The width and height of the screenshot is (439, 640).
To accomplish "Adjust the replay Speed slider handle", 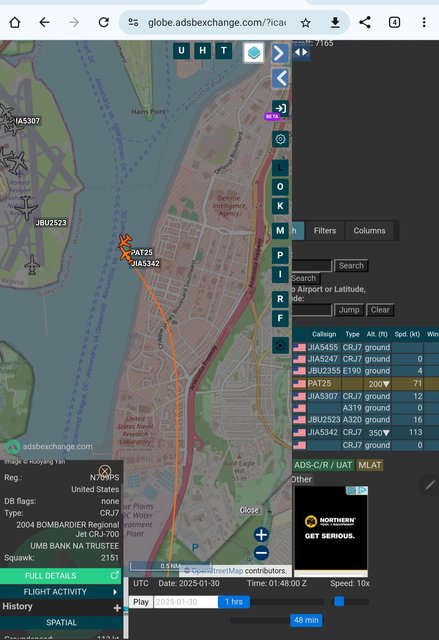I will (x=339, y=601).
